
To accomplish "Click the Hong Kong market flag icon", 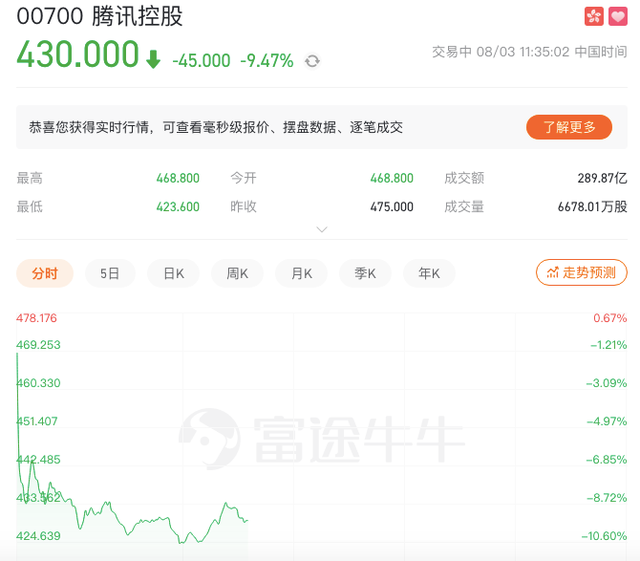I will coord(593,16).
